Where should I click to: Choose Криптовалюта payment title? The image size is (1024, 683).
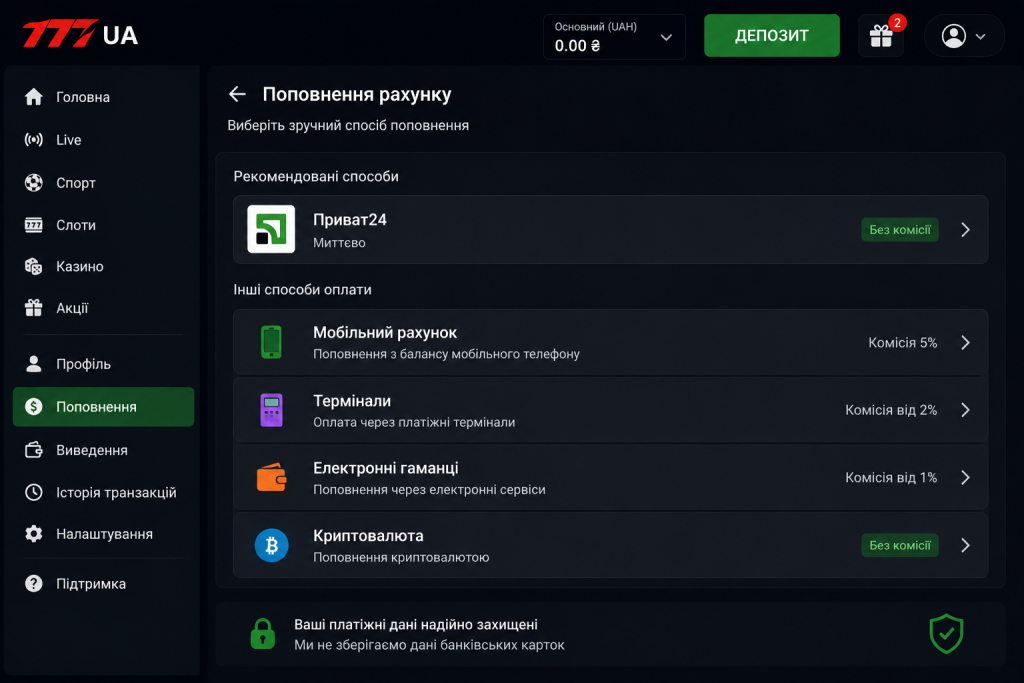tap(368, 535)
